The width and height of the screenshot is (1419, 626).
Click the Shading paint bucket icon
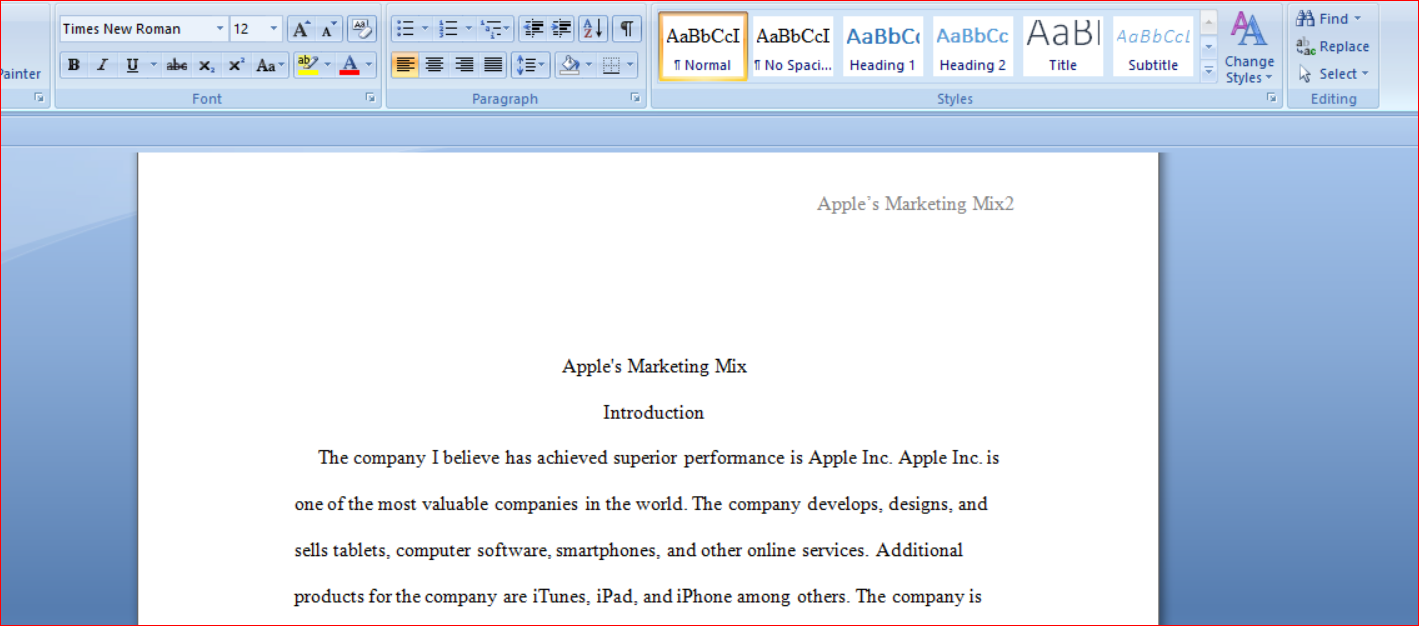[570, 66]
